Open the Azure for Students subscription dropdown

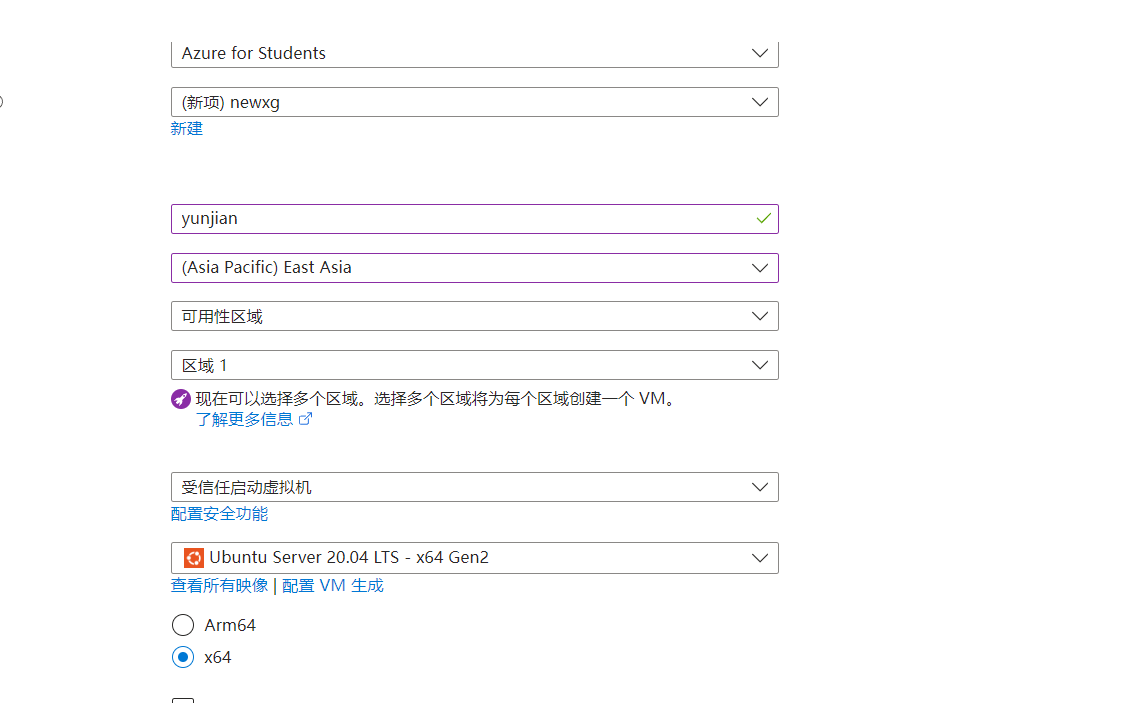click(474, 53)
